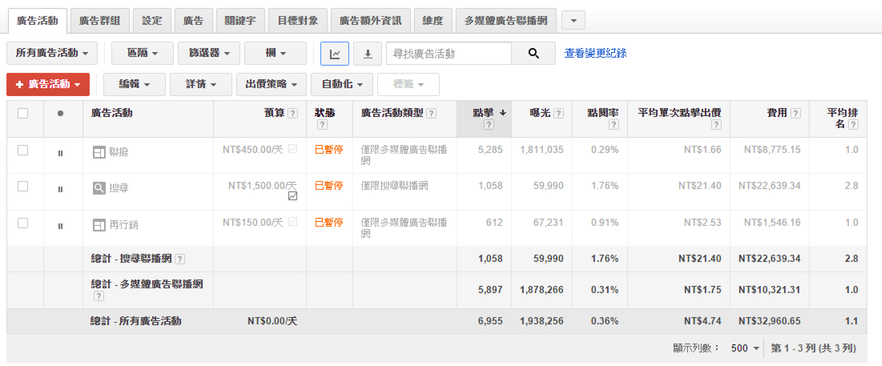Sort by 費用 column header

[777, 113]
